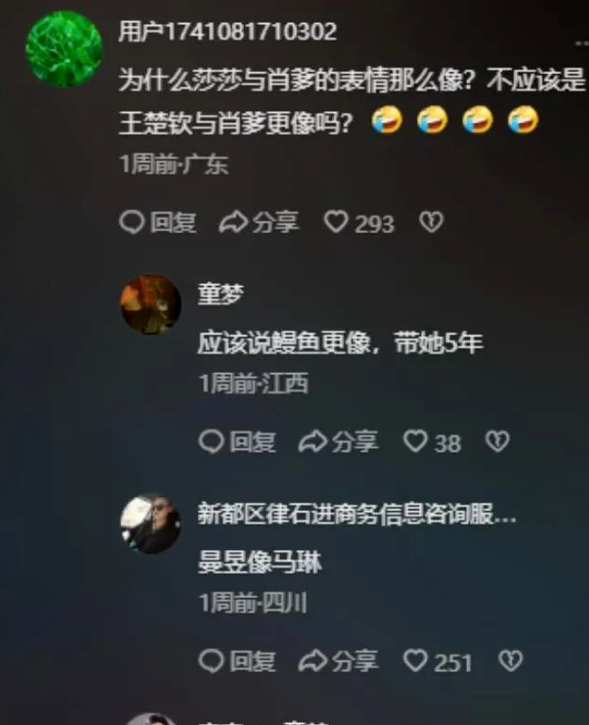589x725 pixels.
Task: Like 童梦's reply with 38 likes
Action: click(432, 442)
